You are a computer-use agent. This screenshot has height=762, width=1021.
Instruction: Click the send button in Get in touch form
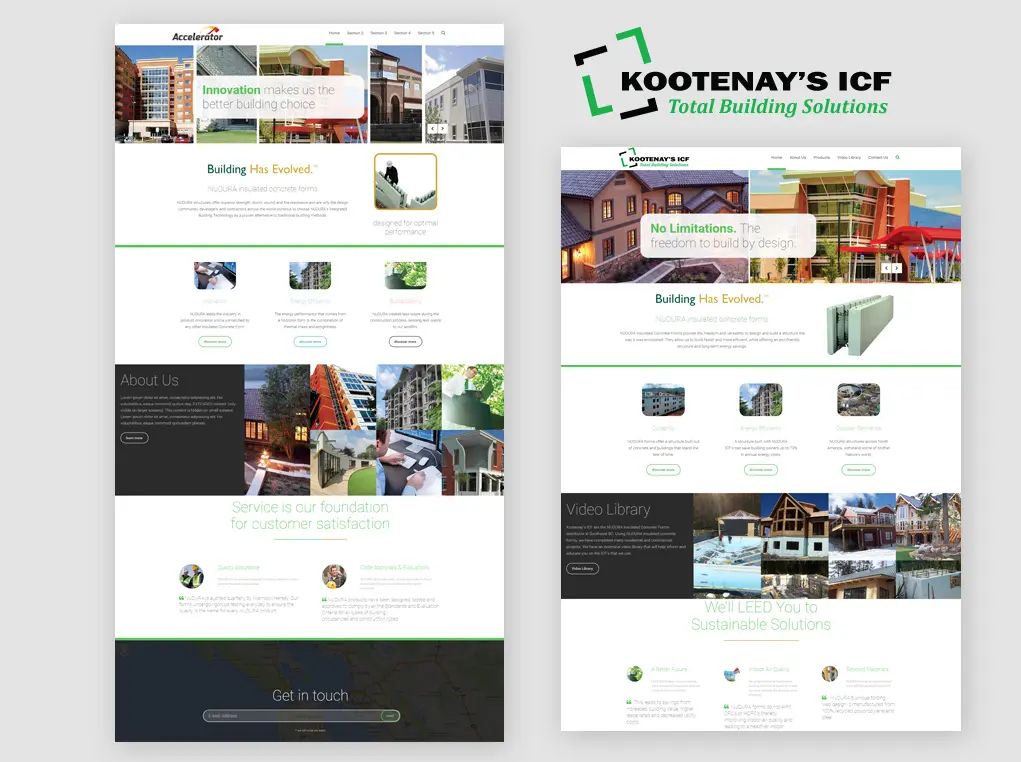[x=390, y=716]
